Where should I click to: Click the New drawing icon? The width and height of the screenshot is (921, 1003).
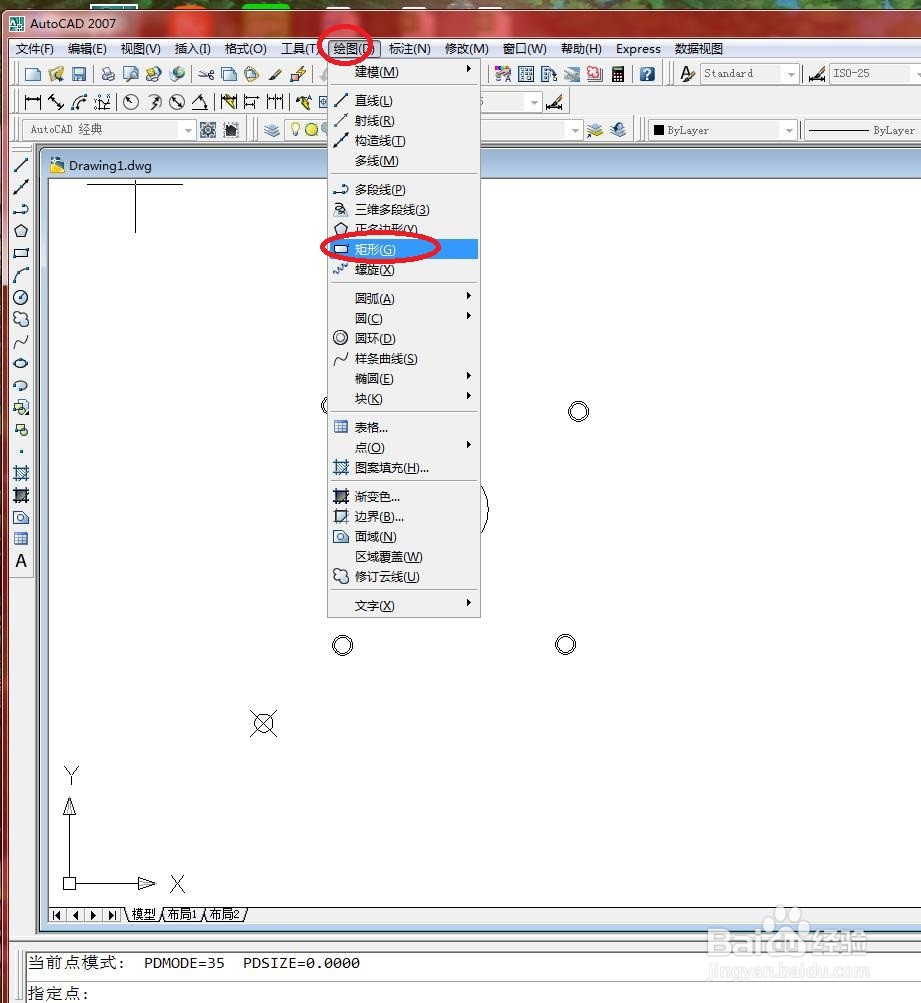point(33,74)
